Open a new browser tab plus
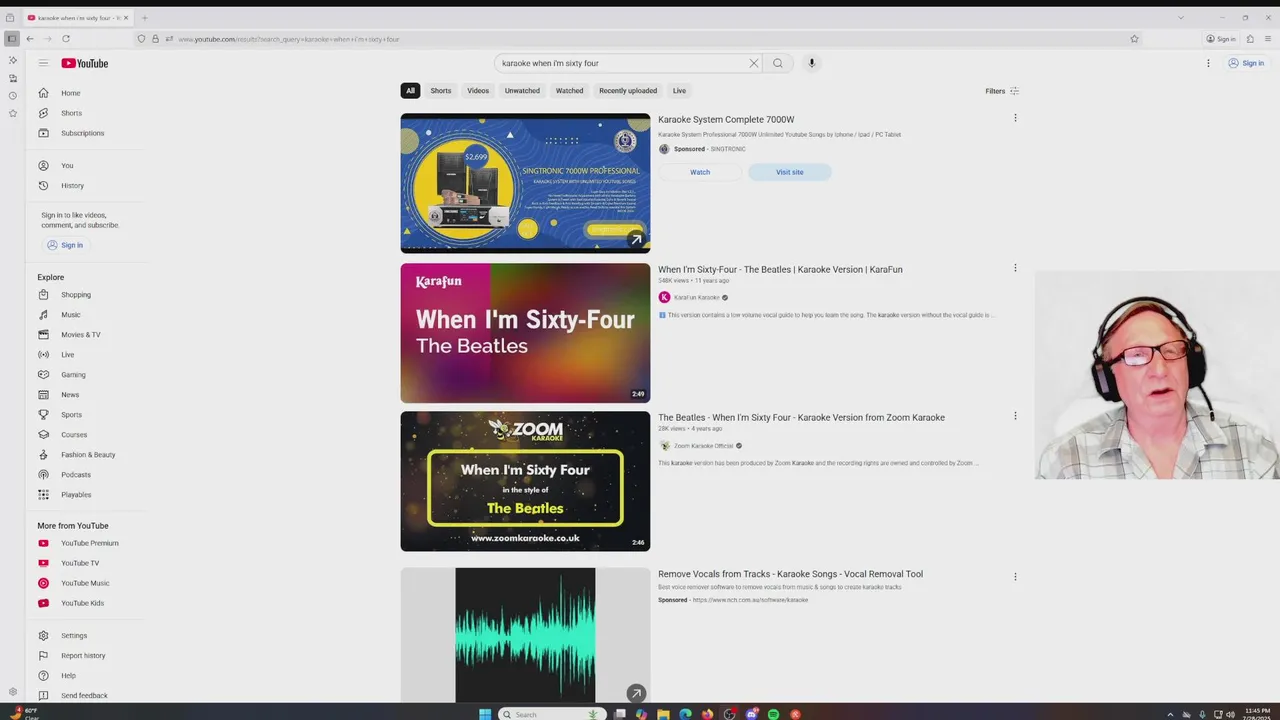The height and width of the screenshot is (720, 1280). pos(144,18)
